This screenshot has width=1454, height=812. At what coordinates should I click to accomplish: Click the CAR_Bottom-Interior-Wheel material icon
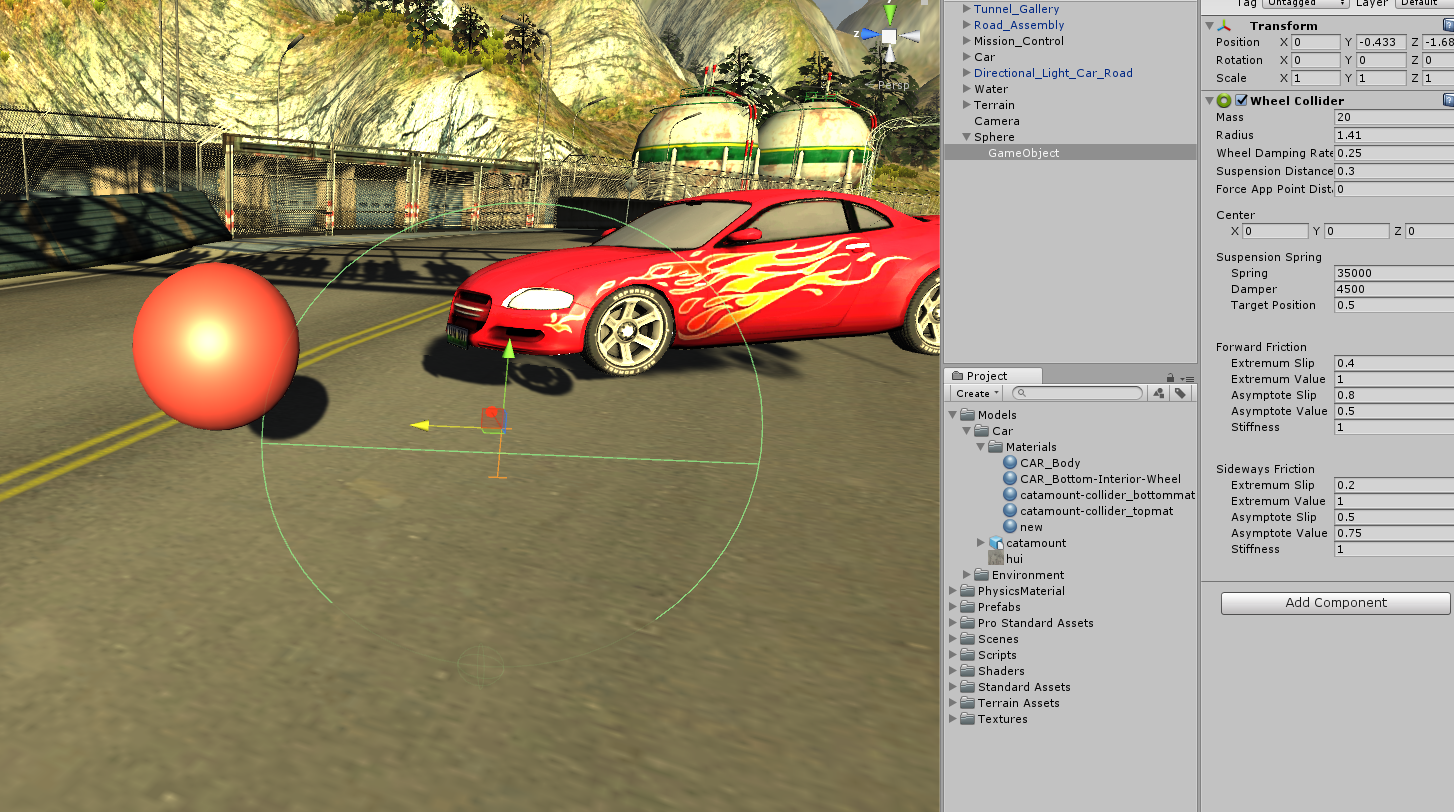click(1010, 479)
